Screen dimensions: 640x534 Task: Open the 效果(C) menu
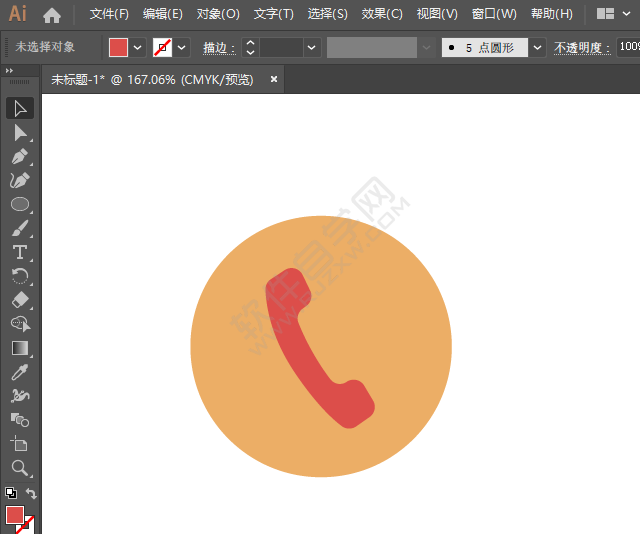pyautogui.click(x=382, y=14)
